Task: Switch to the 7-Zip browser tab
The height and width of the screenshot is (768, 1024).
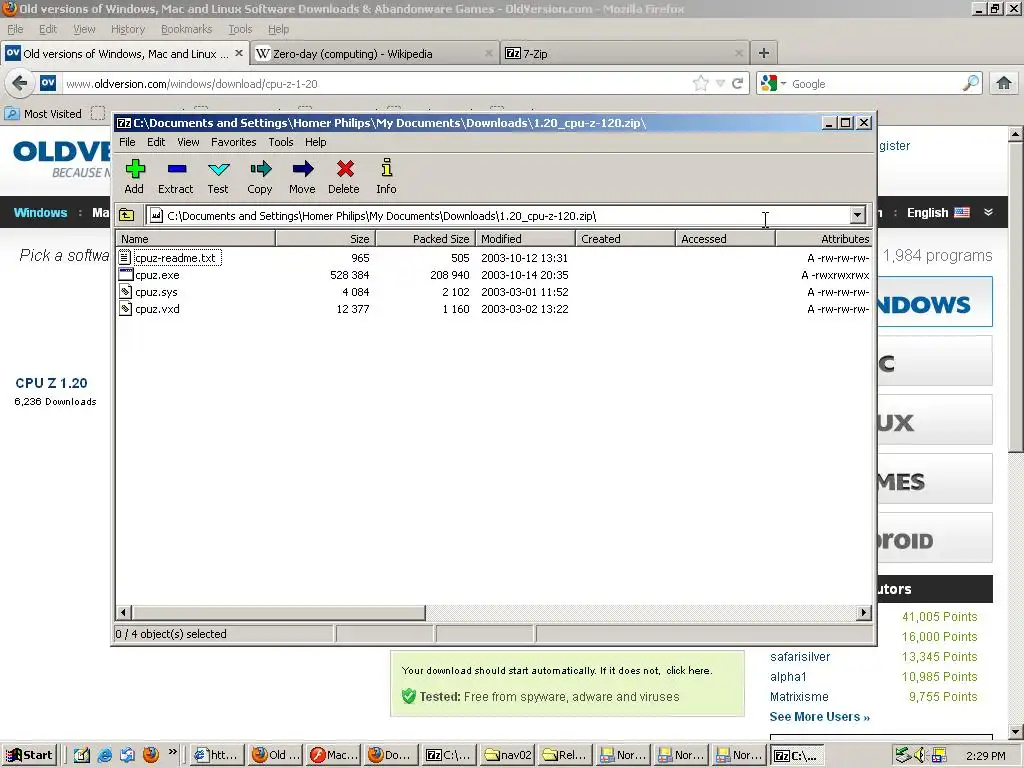Action: [x=624, y=54]
